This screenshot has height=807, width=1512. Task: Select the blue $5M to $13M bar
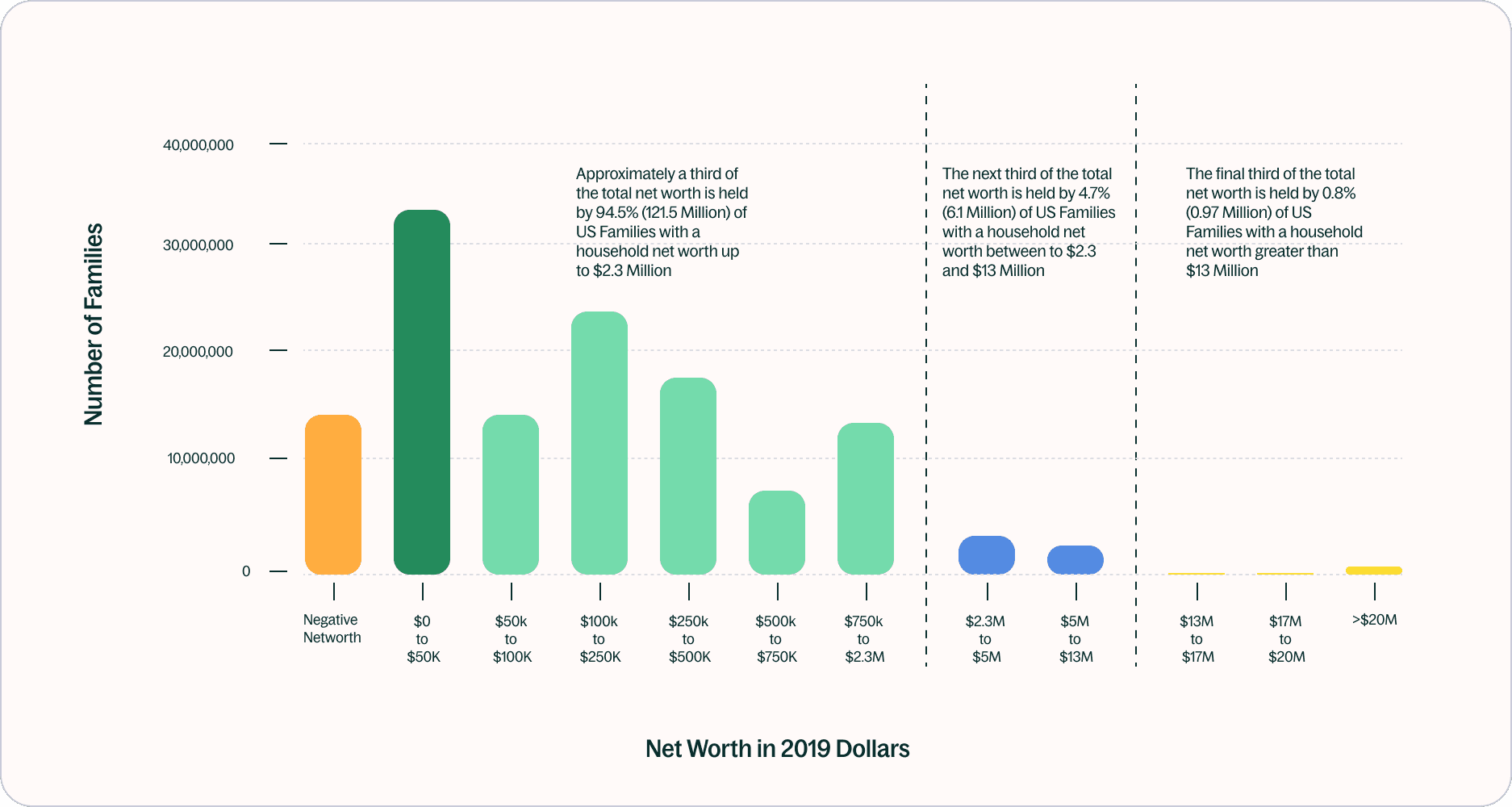[1075, 558]
